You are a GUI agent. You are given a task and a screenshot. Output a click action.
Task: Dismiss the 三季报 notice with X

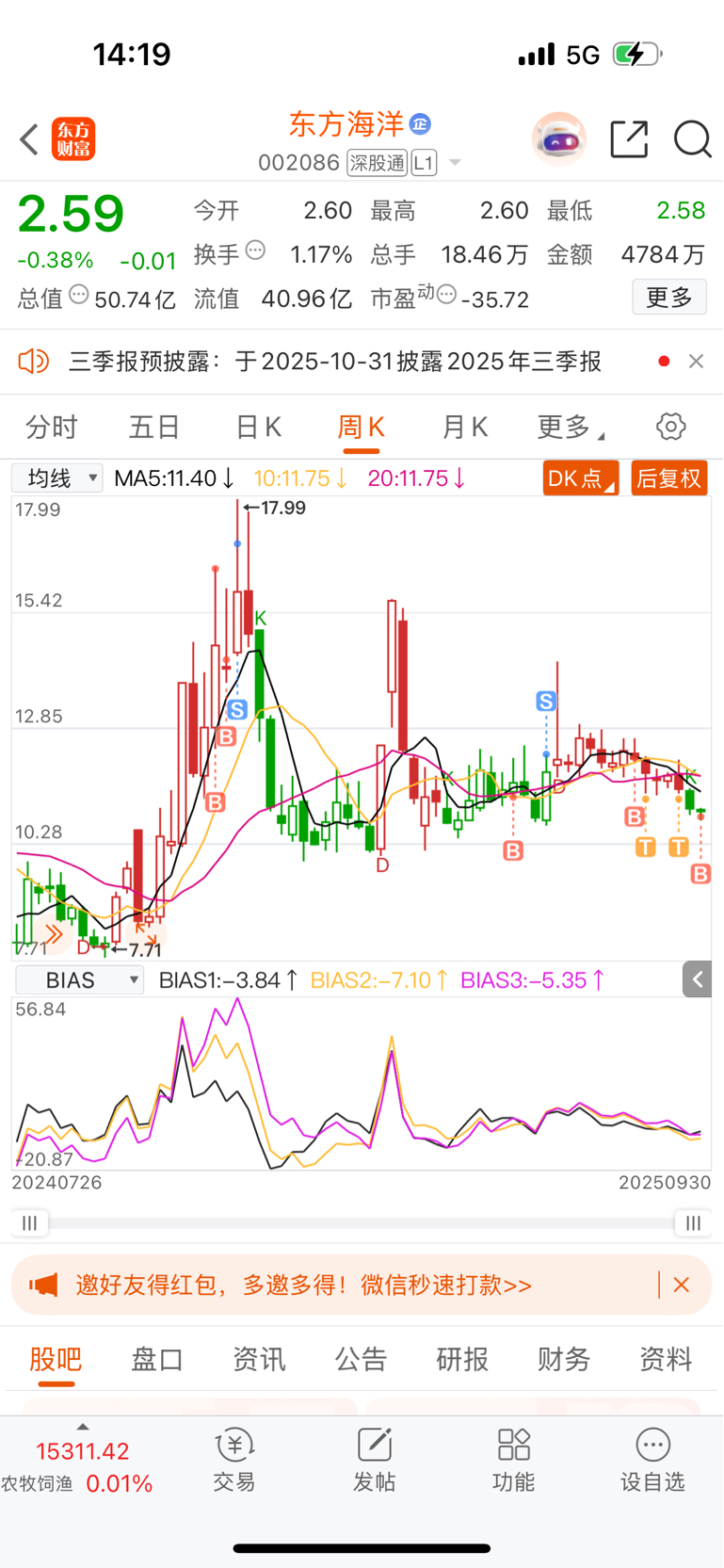coord(696,361)
